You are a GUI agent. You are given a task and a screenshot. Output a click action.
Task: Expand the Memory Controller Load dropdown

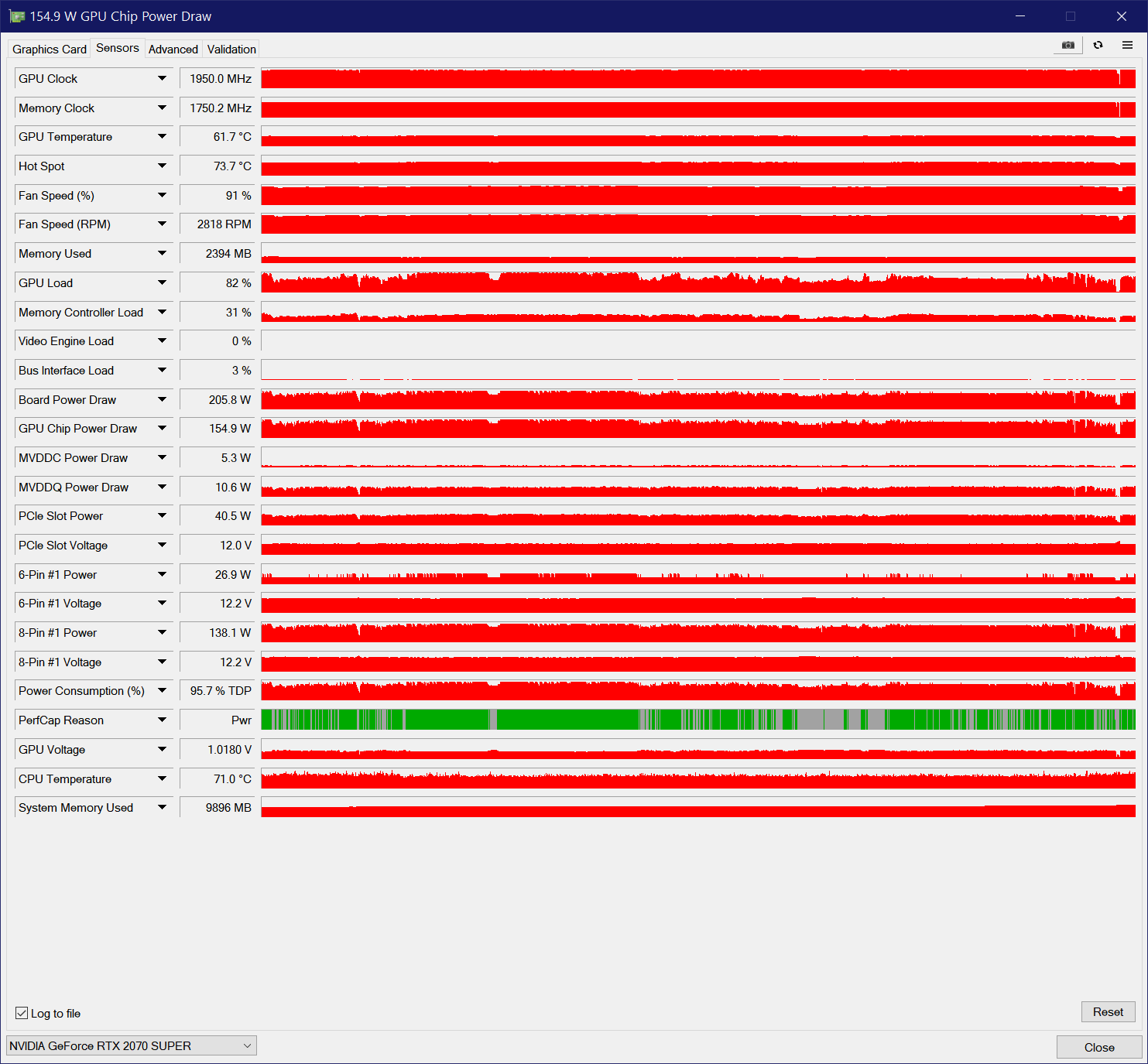(x=162, y=313)
